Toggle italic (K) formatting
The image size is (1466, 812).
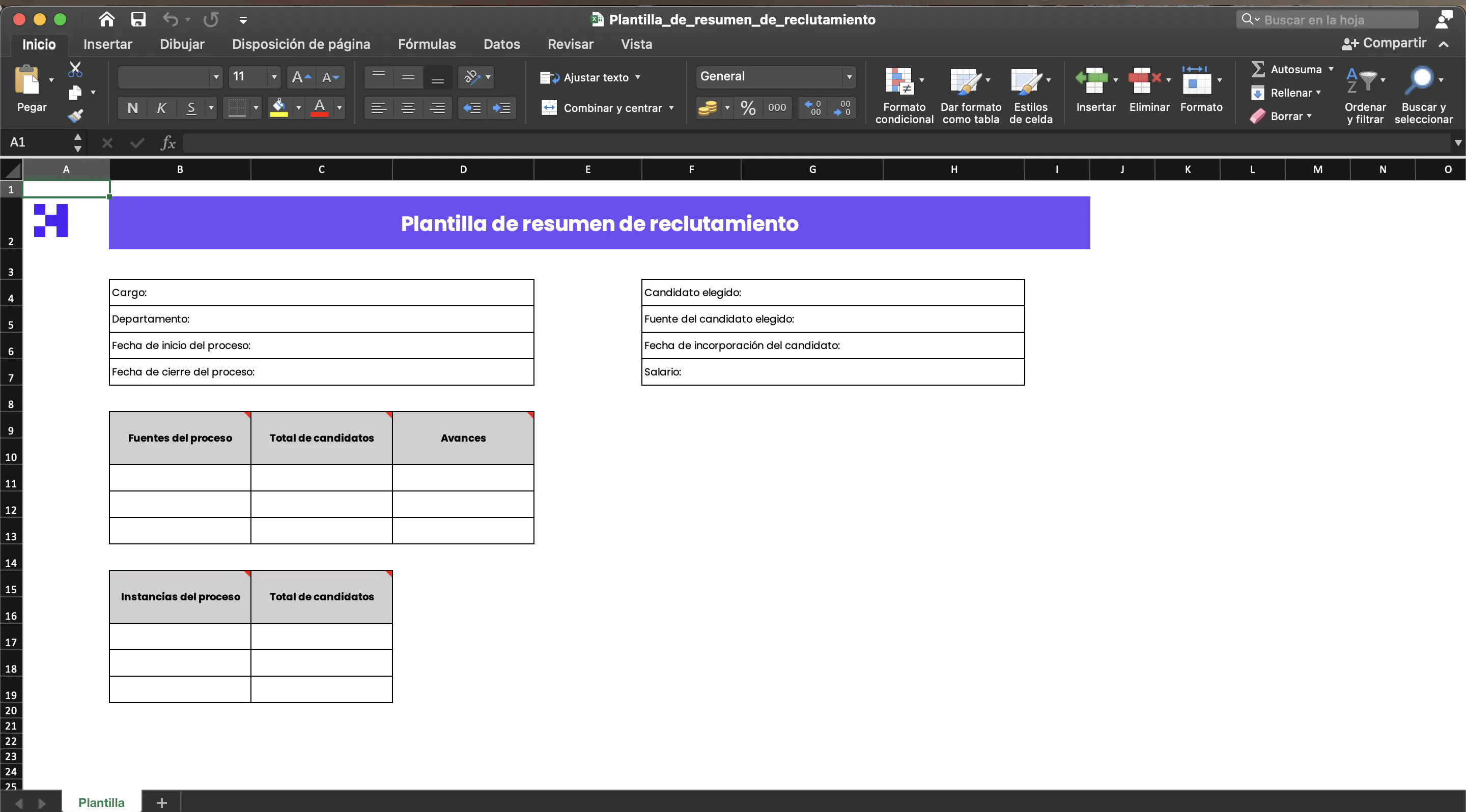[x=162, y=108]
